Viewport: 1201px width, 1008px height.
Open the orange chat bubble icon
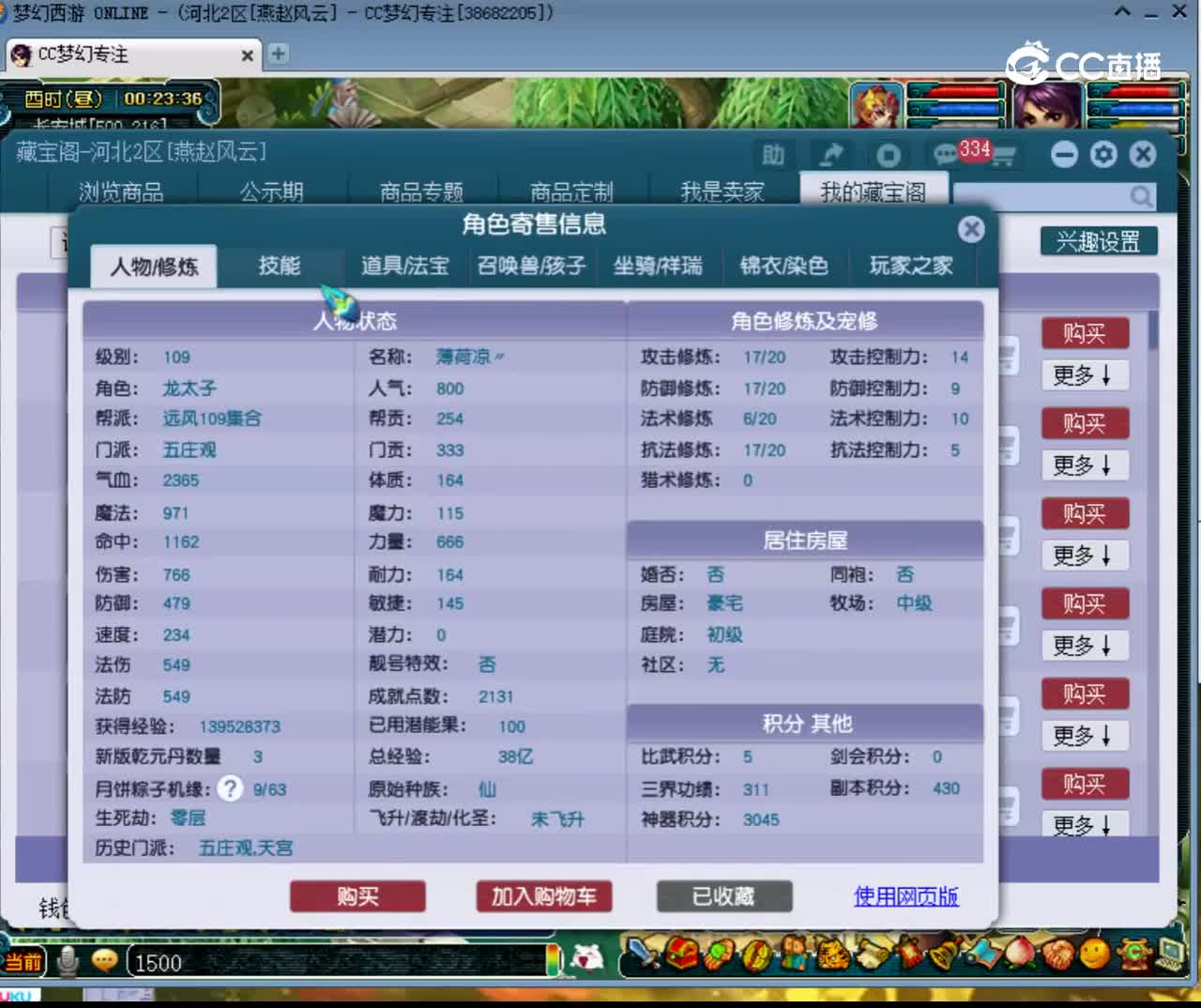(x=104, y=960)
